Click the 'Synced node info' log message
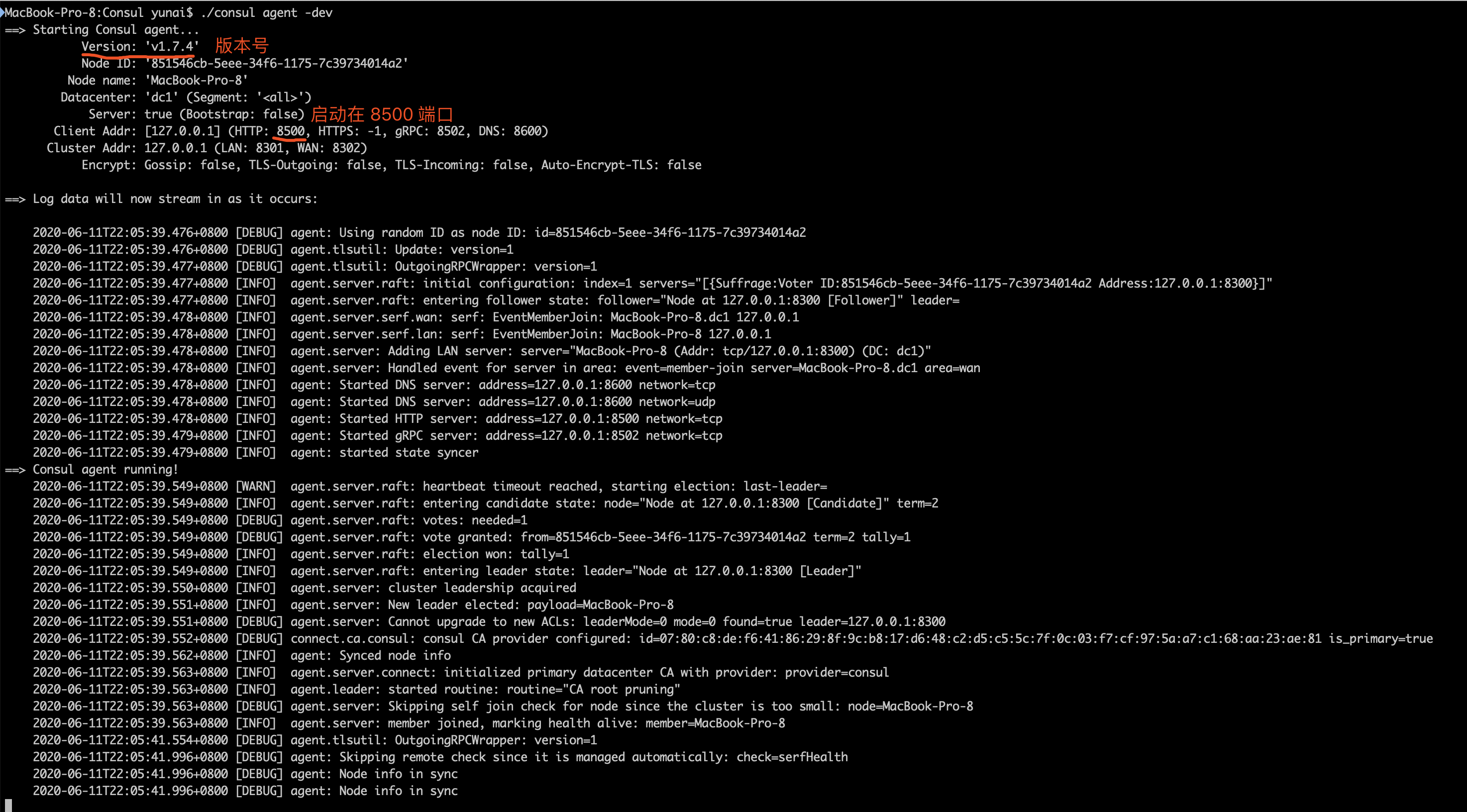 395,656
